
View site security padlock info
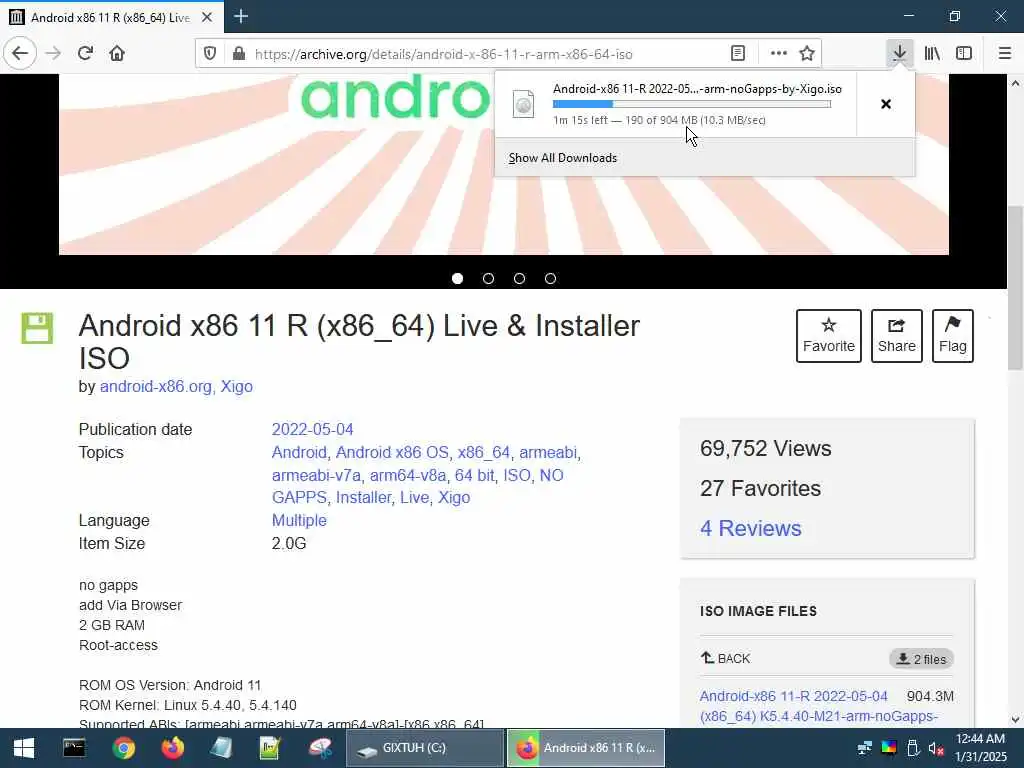(239, 54)
